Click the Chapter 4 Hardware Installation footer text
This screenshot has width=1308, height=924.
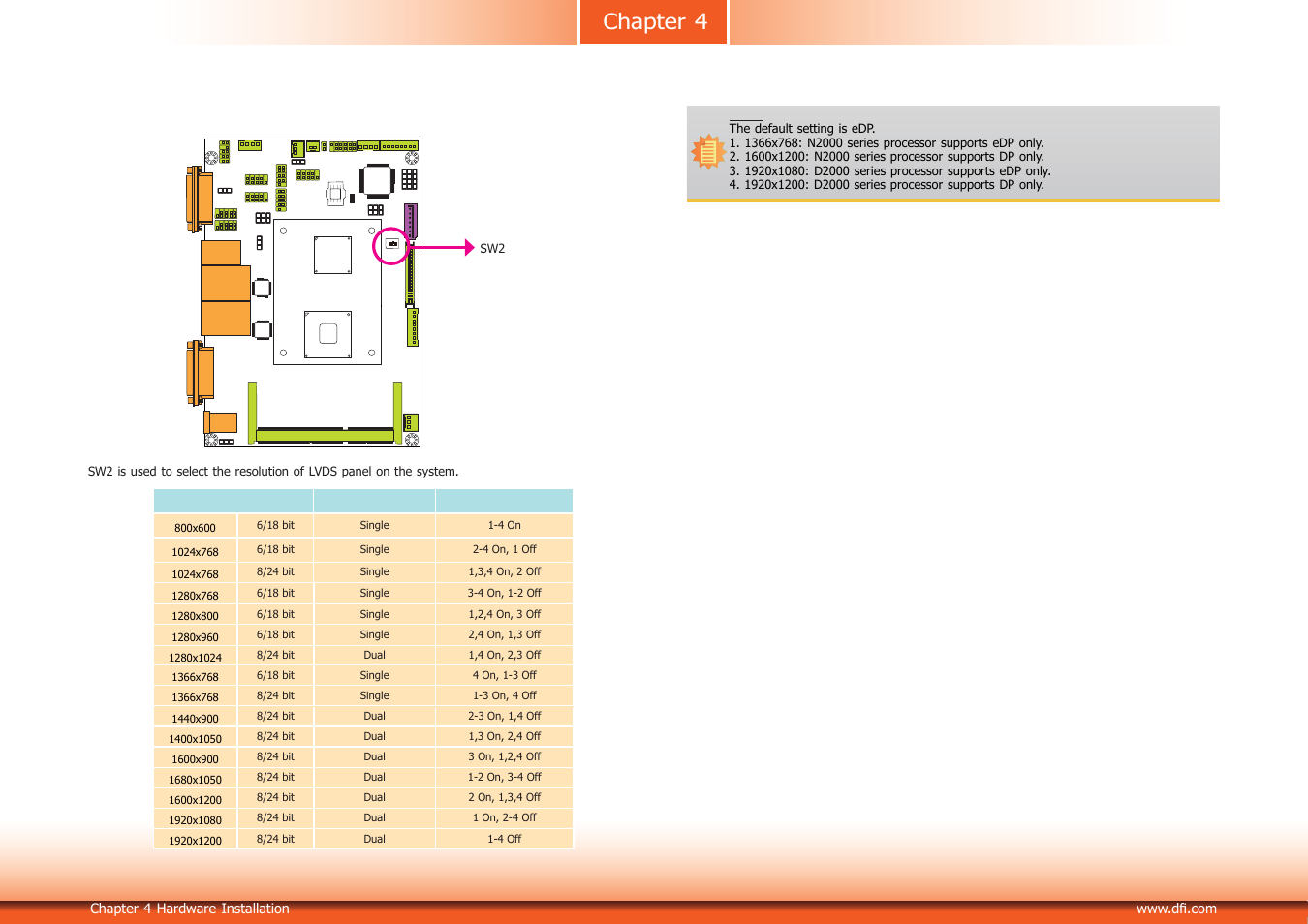[x=190, y=909]
